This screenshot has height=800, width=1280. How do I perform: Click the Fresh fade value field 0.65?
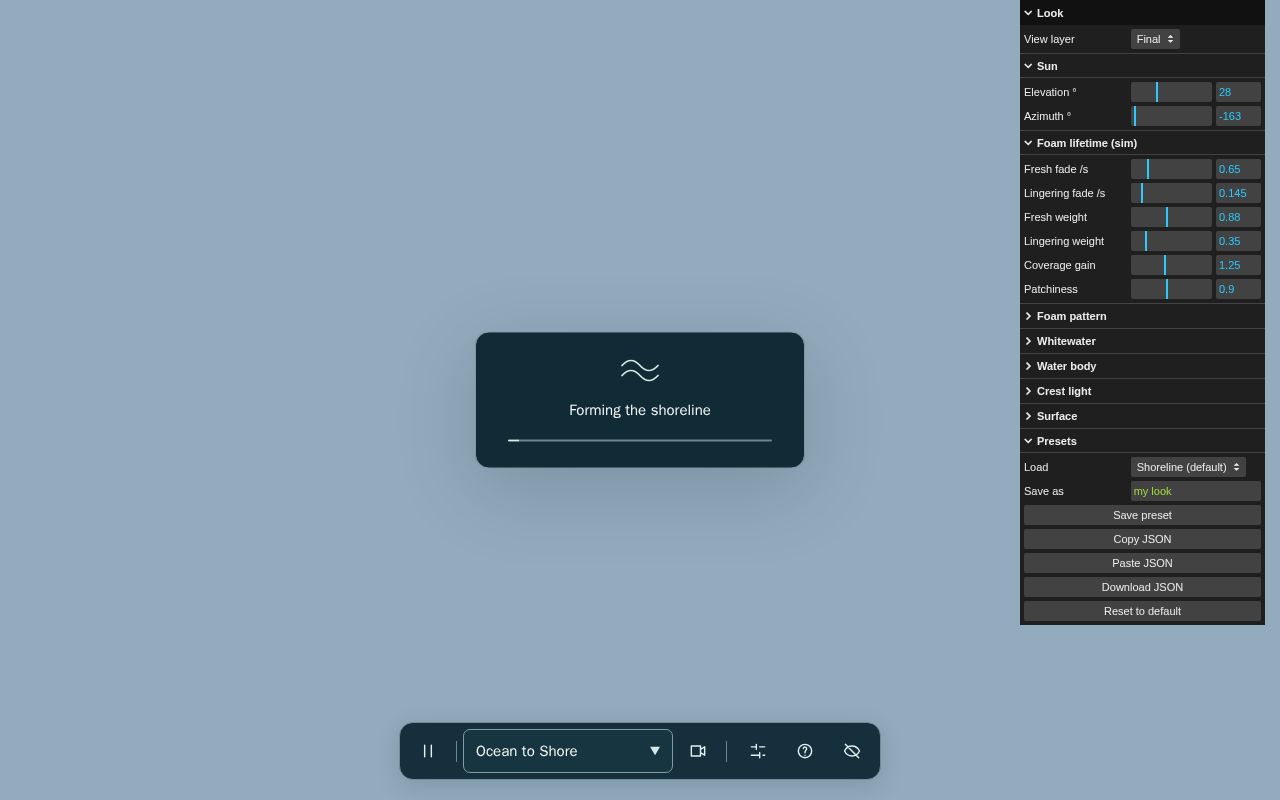coord(1238,169)
